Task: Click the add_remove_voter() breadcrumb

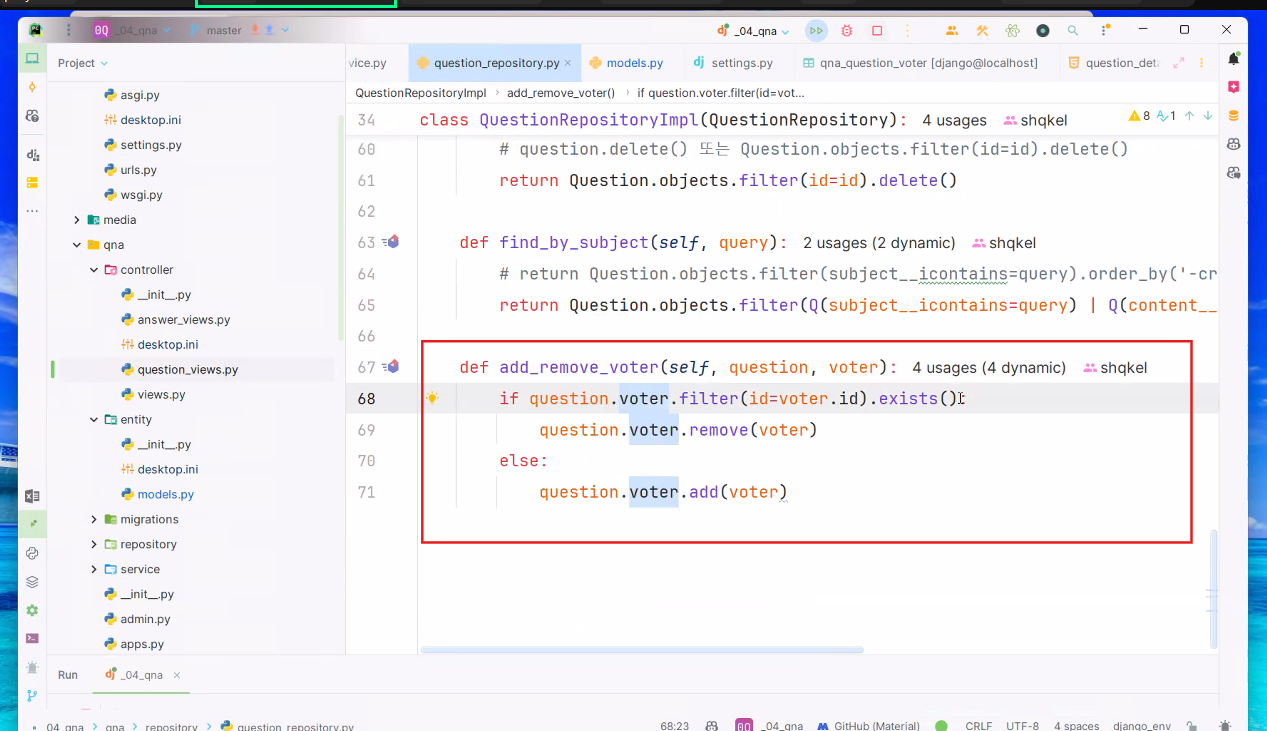Action: [x=561, y=93]
